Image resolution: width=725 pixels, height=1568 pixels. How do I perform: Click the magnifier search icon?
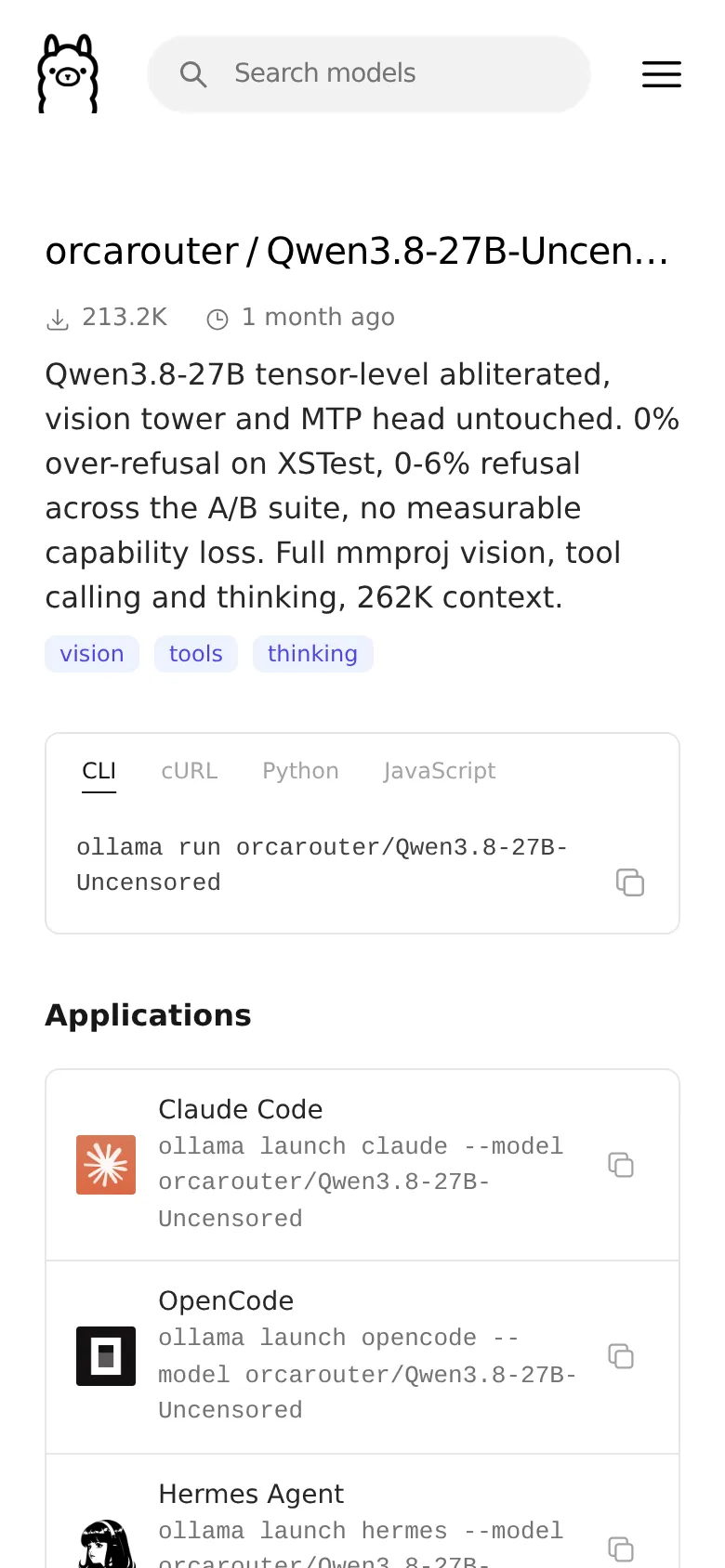(x=193, y=74)
